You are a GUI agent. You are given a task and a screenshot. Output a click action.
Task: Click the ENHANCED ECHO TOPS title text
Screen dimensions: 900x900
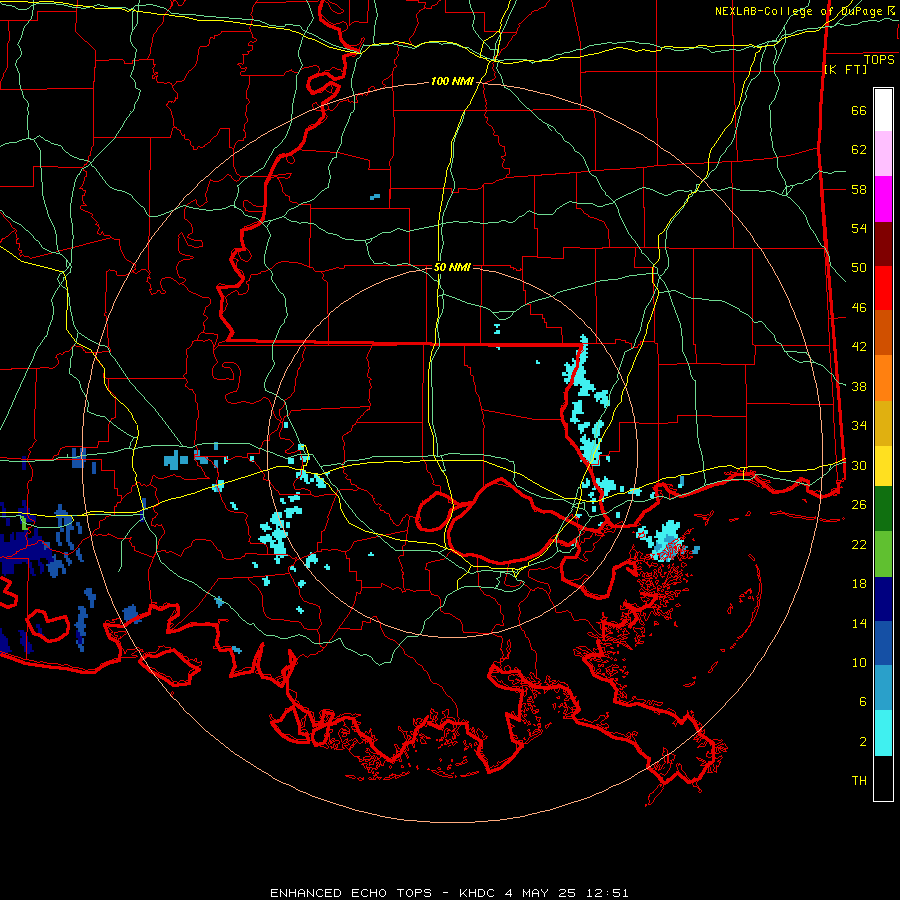(351, 893)
